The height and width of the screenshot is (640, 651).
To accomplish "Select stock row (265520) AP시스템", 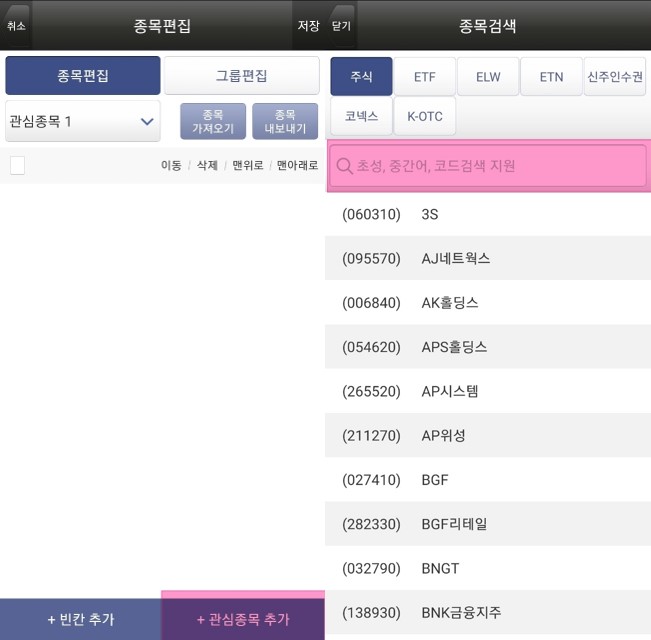I will pyautogui.click(x=488, y=391).
